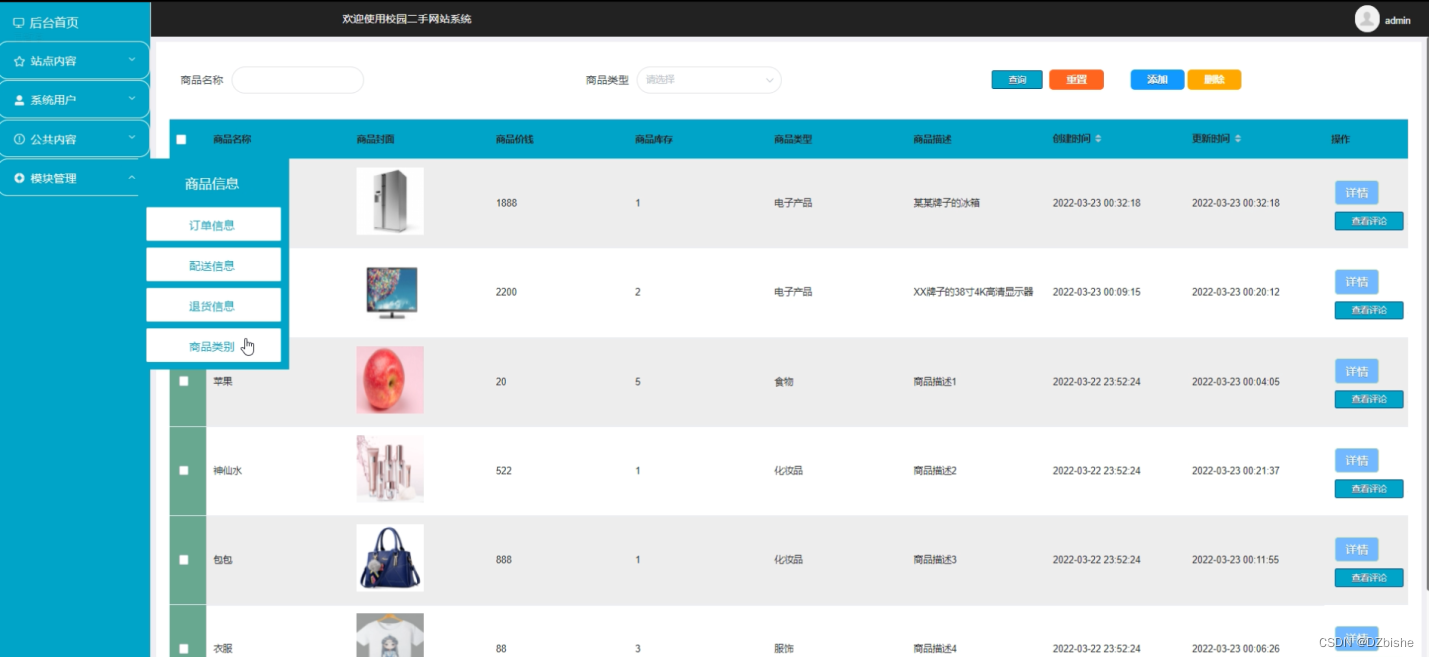
Task: Click the blue 添加 button
Action: coord(1158,80)
